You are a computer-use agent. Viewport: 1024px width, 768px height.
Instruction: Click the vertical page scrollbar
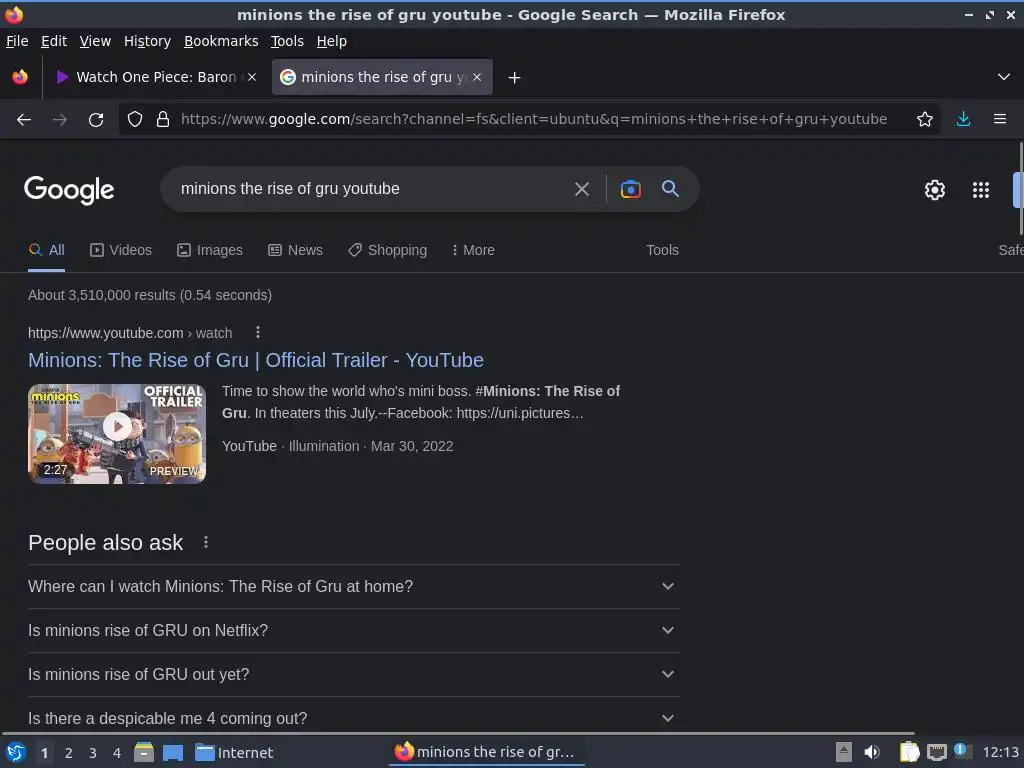[1021, 188]
